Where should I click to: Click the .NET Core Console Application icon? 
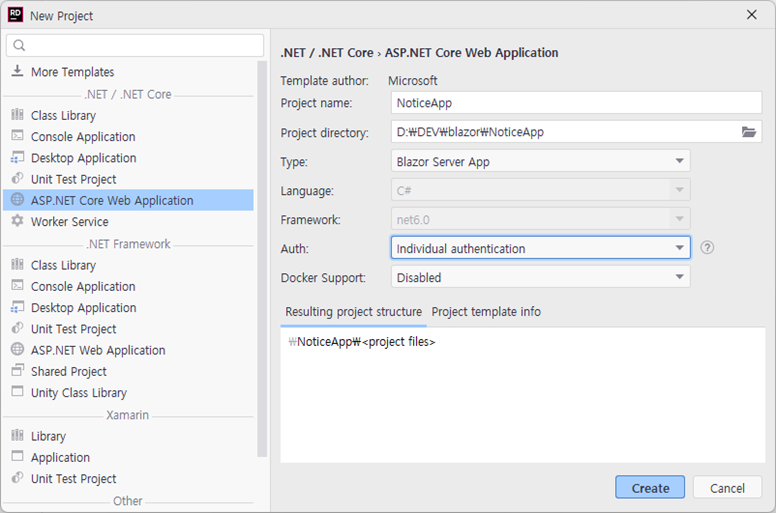point(17,136)
